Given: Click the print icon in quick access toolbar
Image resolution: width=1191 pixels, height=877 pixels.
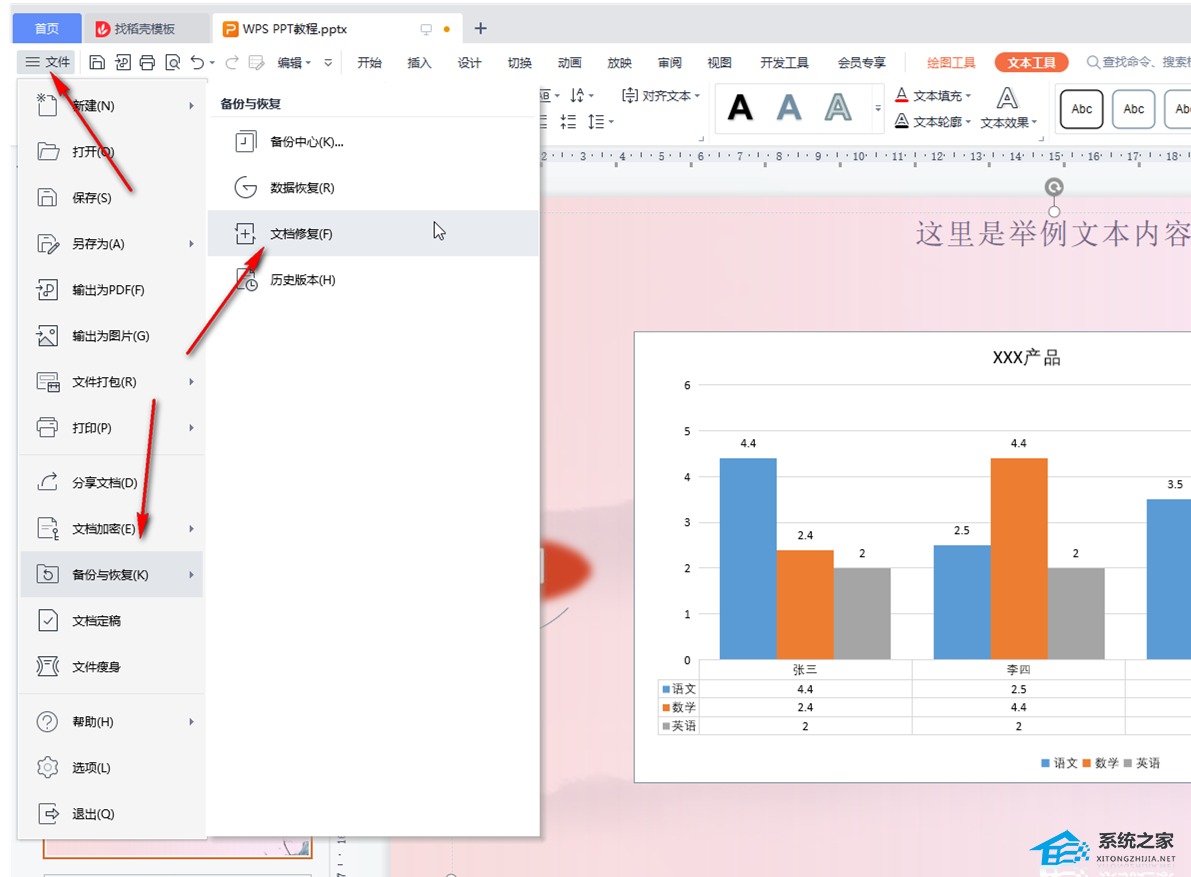Looking at the screenshot, I should [x=147, y=62].
